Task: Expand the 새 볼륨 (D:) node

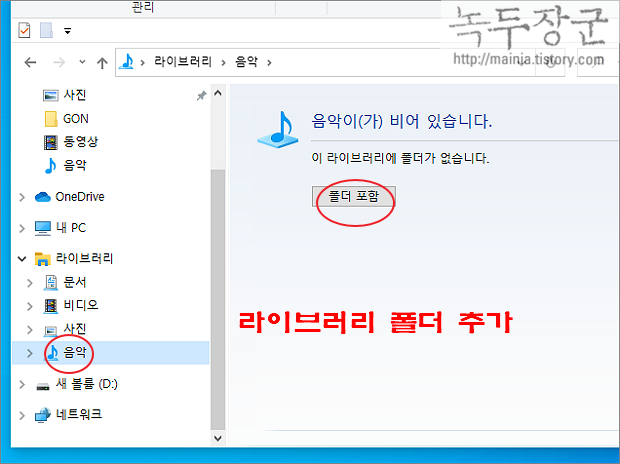Action: (x=22, y=384)
